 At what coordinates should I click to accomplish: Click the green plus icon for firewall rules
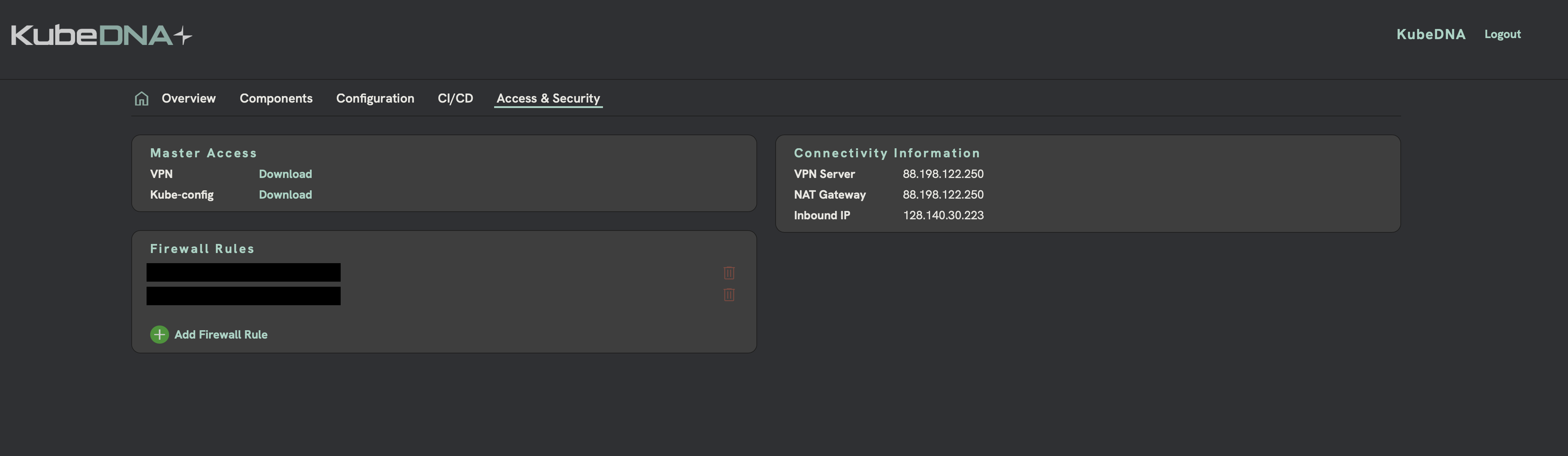(x=159, y=335)
